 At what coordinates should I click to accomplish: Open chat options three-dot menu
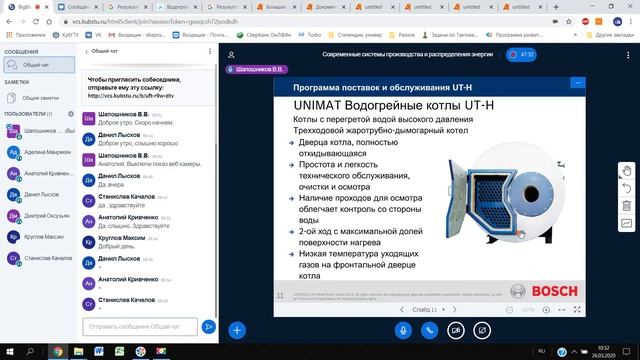[210, 51]
